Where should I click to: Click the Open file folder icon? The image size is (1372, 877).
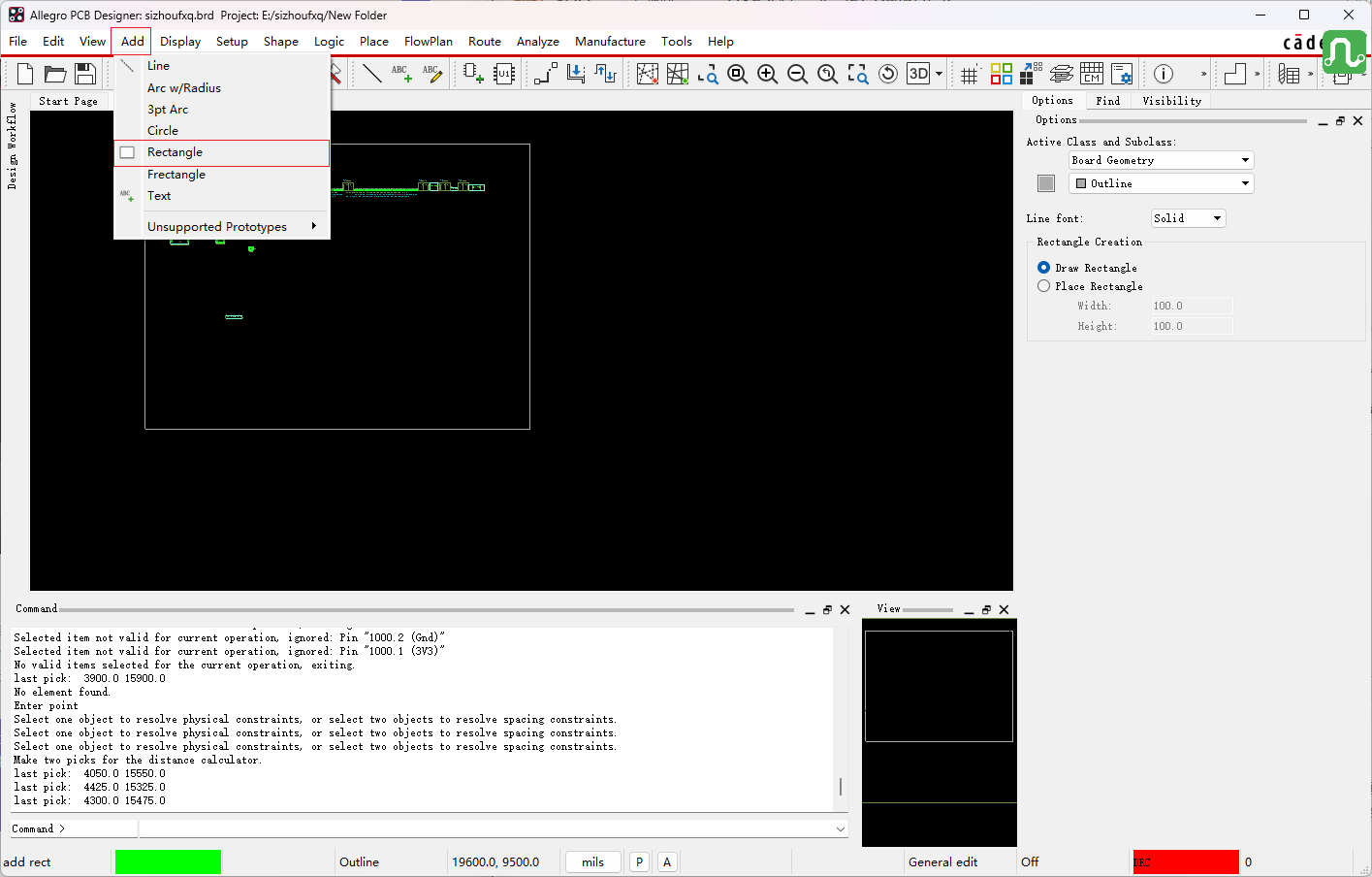coord(55,74)
